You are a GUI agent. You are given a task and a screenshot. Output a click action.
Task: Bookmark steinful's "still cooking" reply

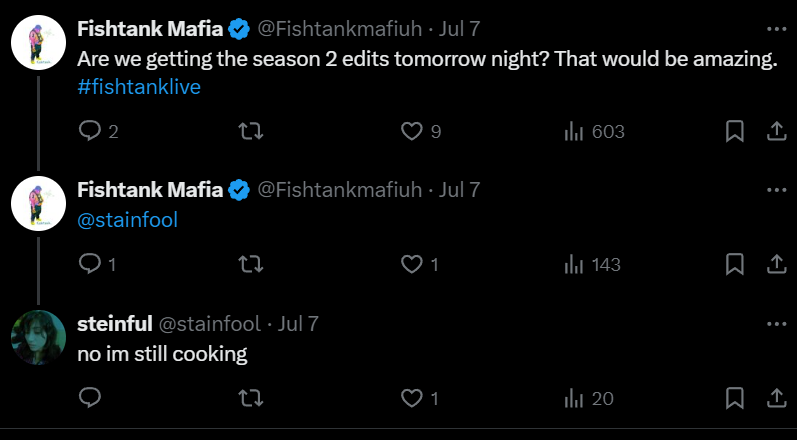[734, 398]
